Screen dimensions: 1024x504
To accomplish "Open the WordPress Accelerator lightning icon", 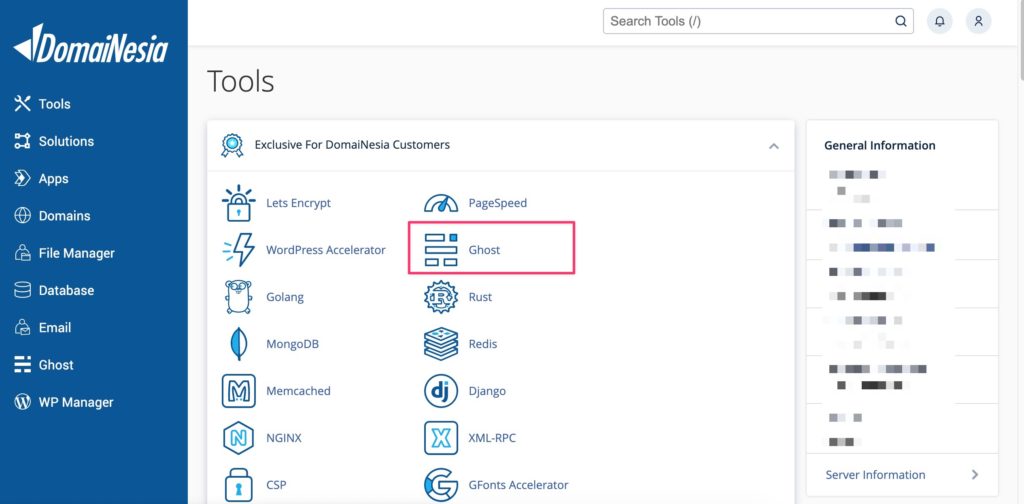I will pyautogui.click(x=238, y=250).
